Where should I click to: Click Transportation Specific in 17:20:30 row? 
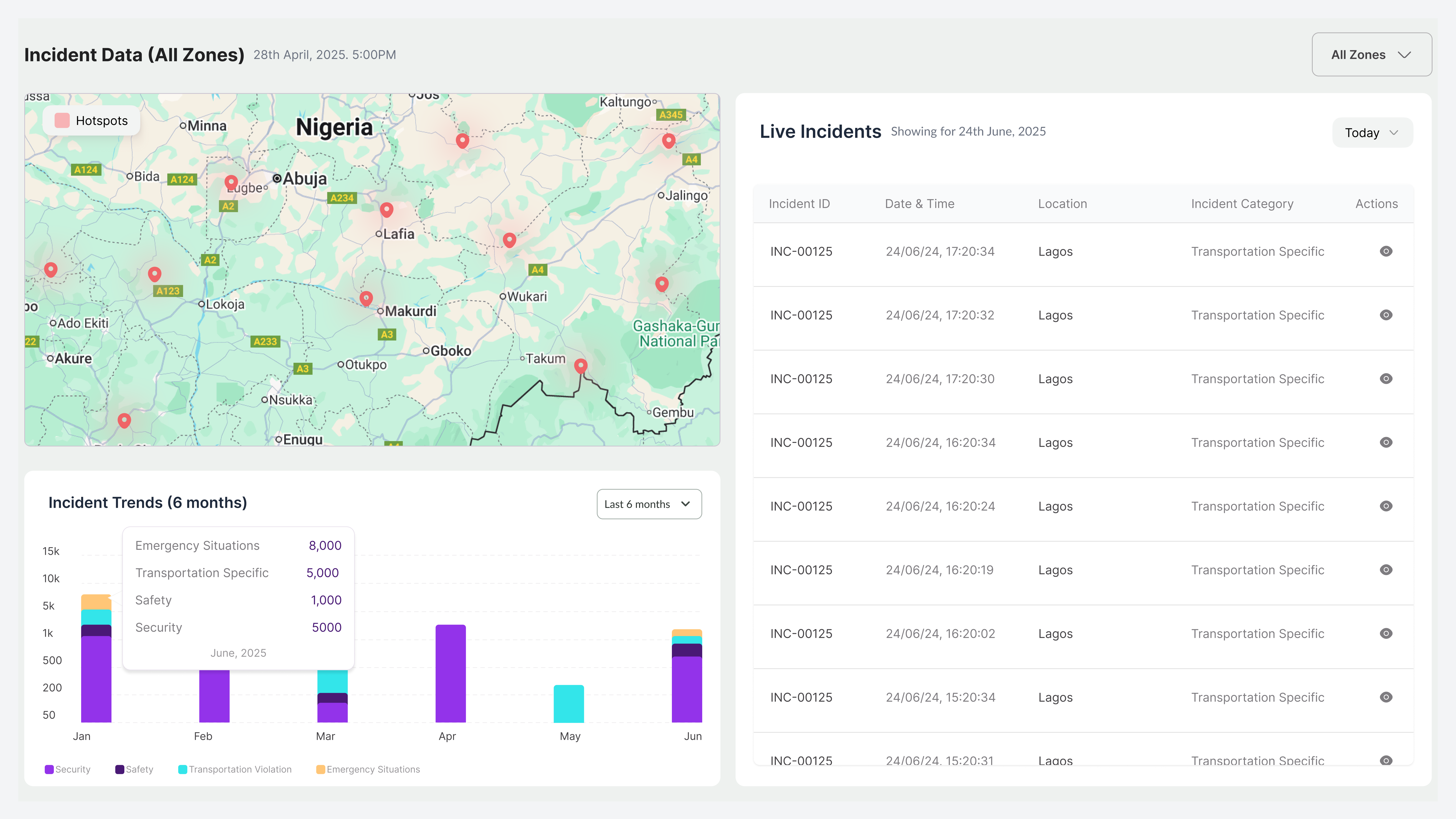coord(1258,379)
